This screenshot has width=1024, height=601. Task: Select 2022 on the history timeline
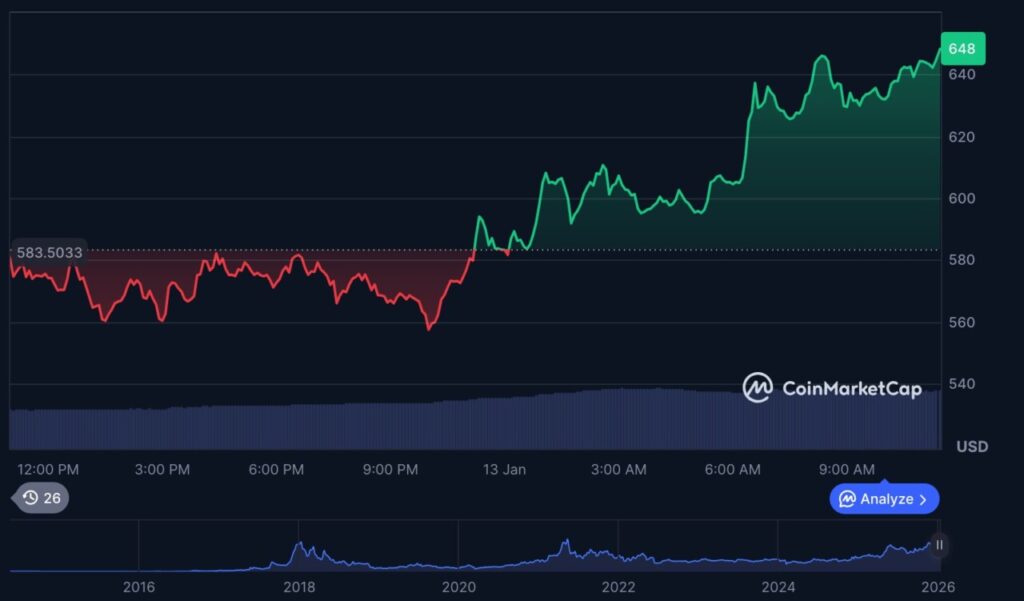click(619, 586)
